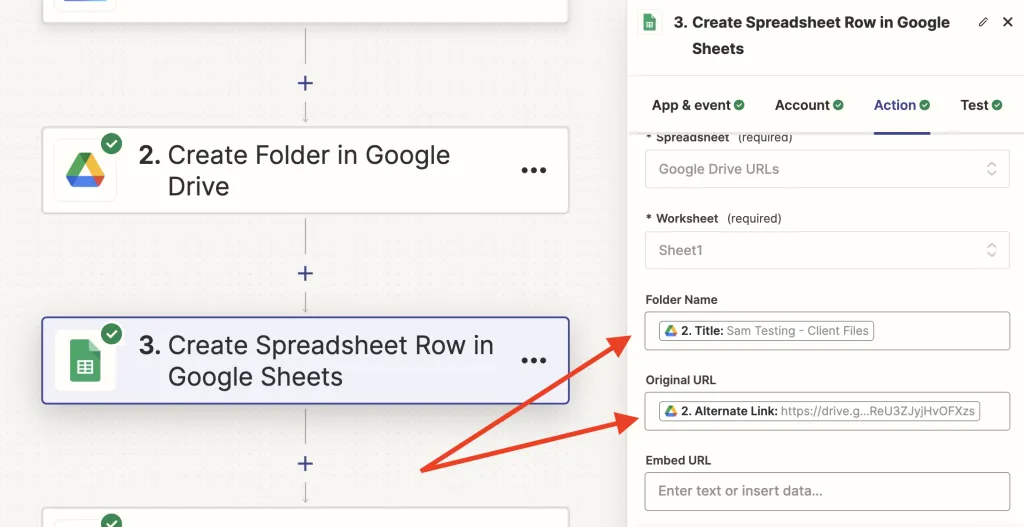The image size is (1024, 527).
Task: Click the Google Sheets icon on step 3
Action: [86, 360]
